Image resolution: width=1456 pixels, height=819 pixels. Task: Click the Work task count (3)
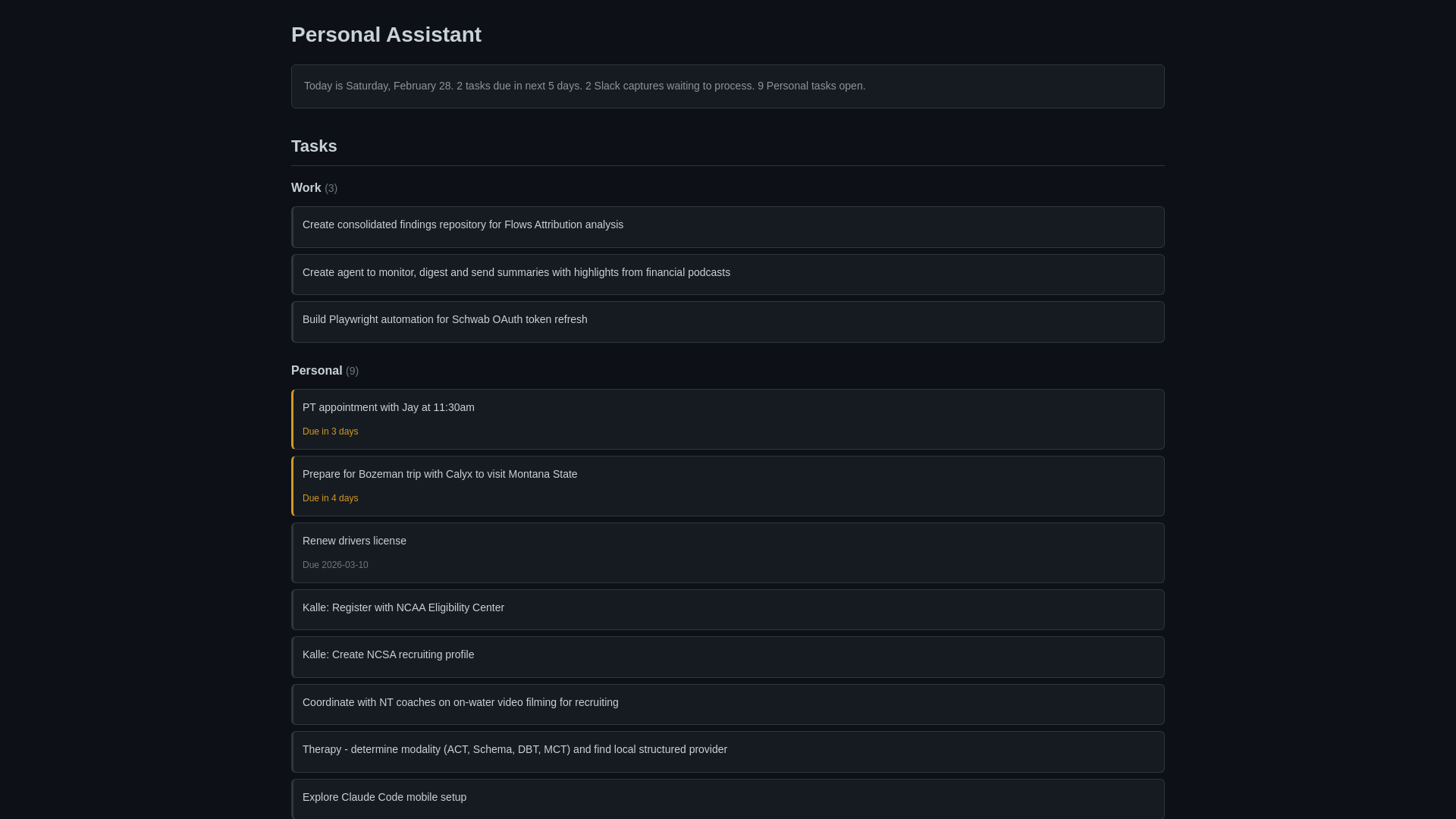pos(331,189)
